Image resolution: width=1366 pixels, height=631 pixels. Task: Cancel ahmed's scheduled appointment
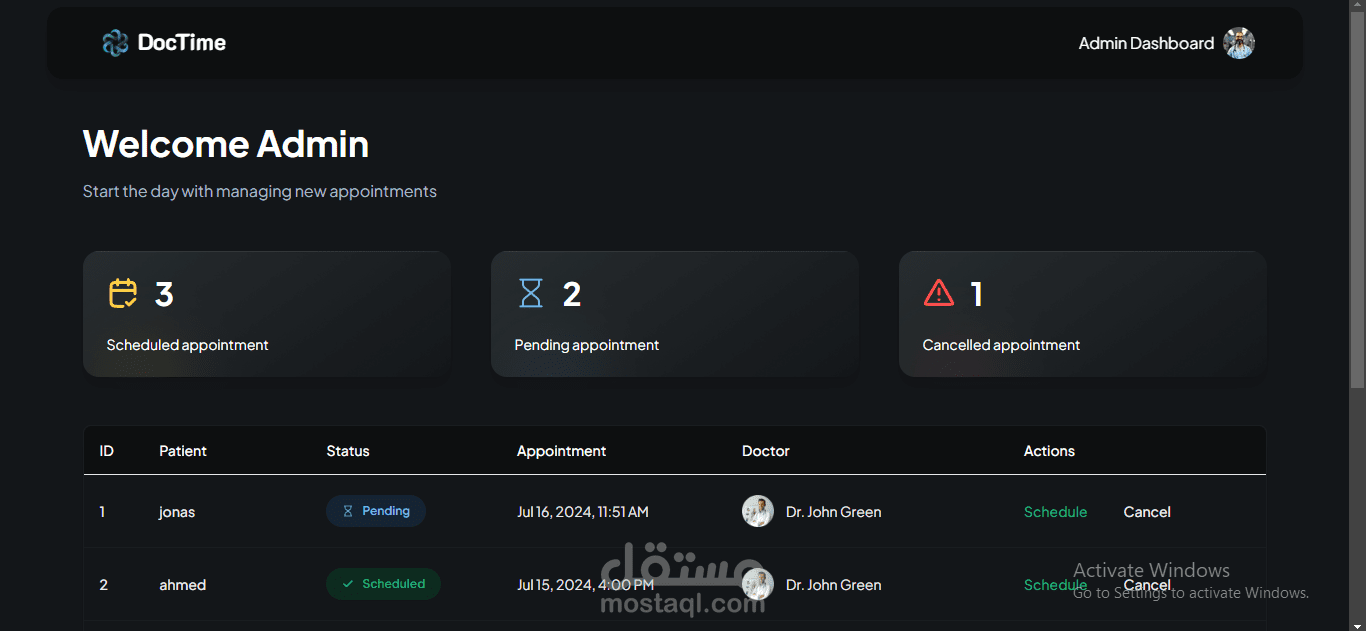[1147, 584]
